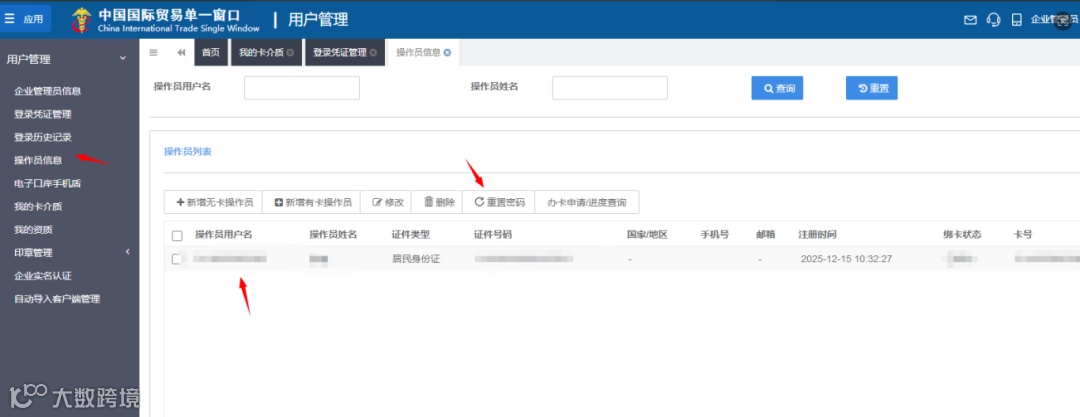Click the double left arrow tab scroll icon

pyautogui.click(x=181, y=52)
